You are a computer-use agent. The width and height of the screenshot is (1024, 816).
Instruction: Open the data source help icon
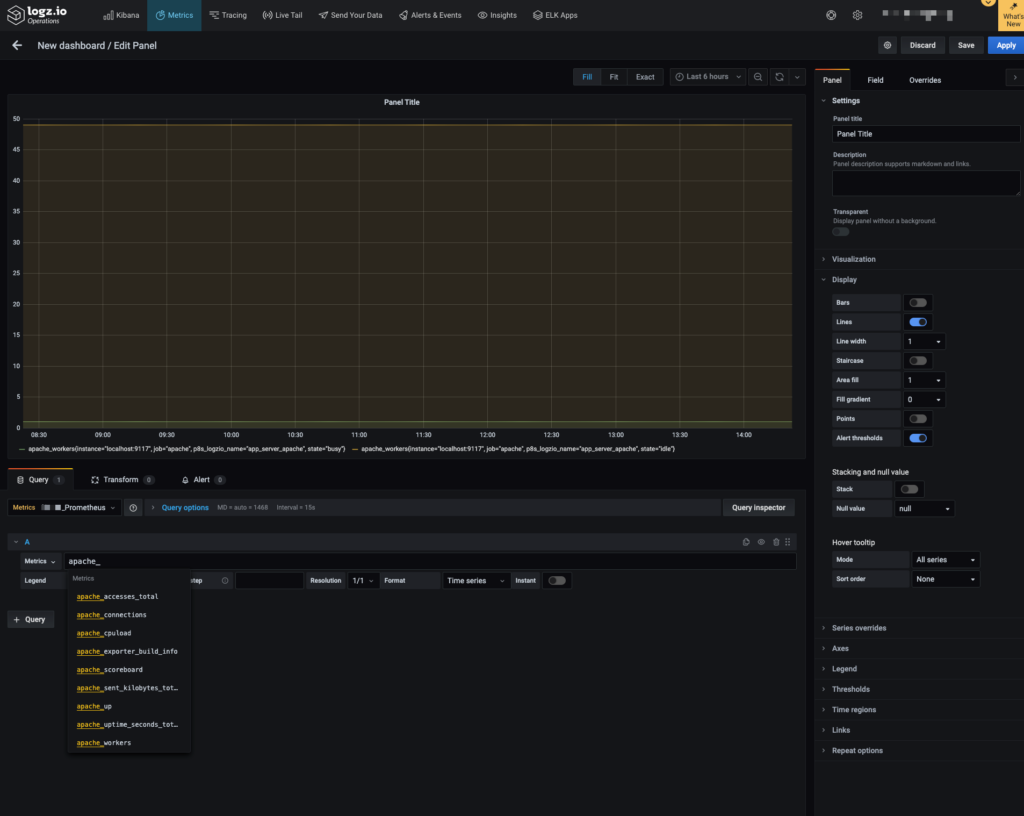coord(133,508)
